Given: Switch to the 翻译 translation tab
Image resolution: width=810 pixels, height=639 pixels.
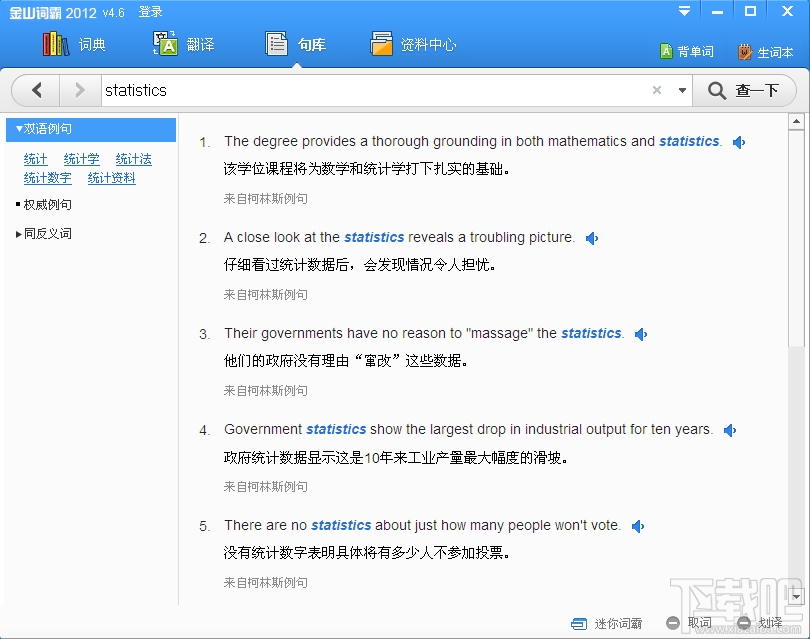Looking at the screenshot, I should (183, 44).
